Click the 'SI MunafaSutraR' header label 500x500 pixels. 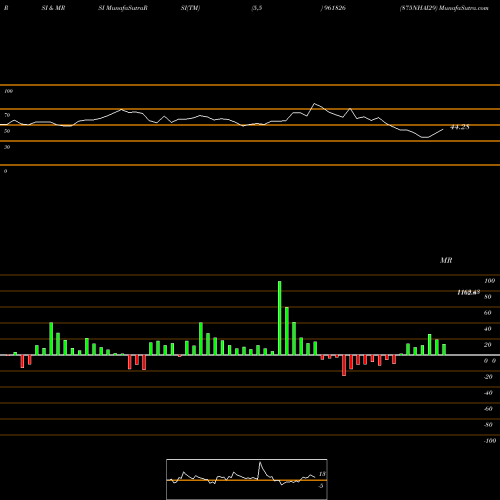(123, 8)
